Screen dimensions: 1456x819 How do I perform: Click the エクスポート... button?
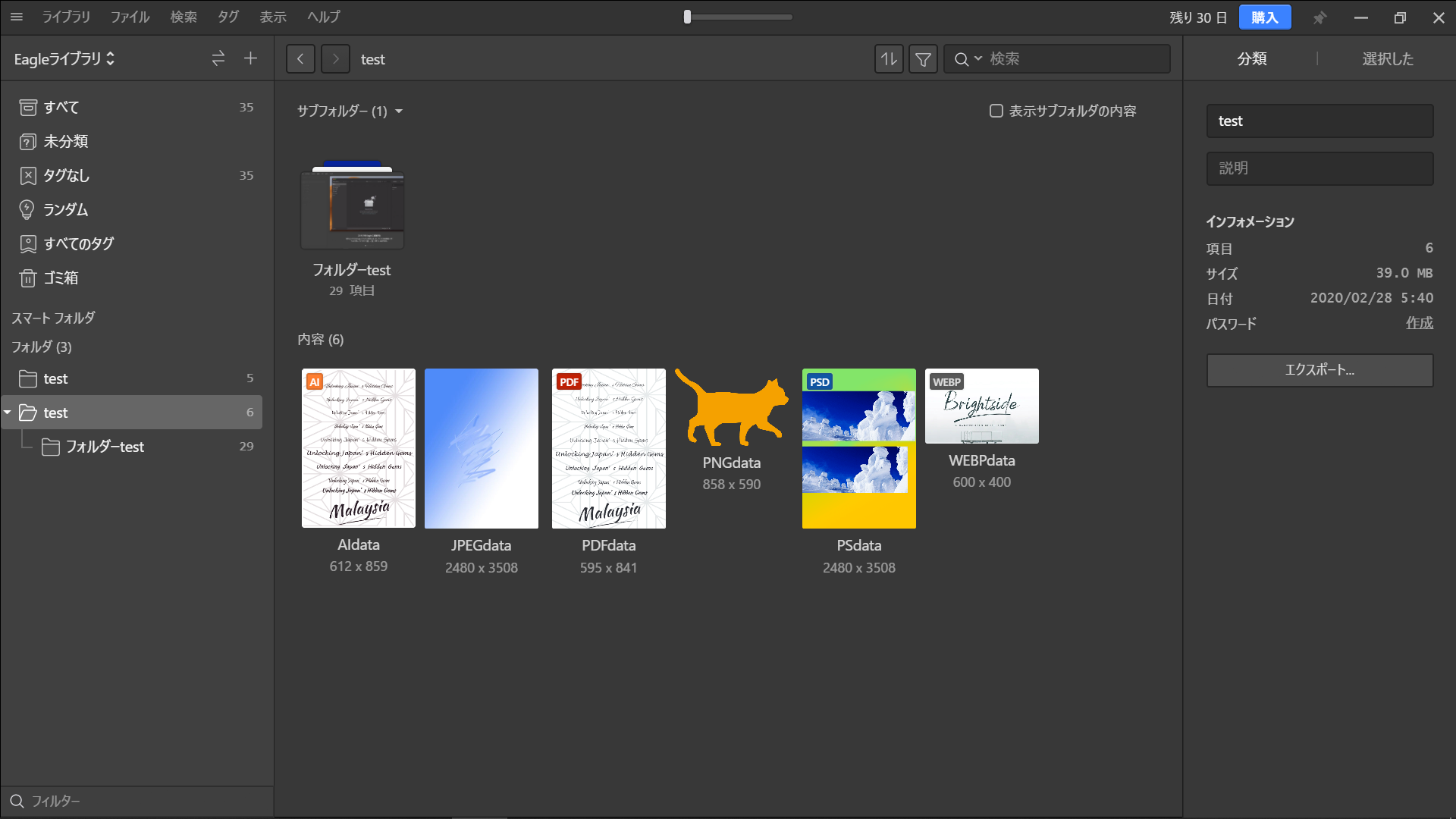click(1319, 370)
